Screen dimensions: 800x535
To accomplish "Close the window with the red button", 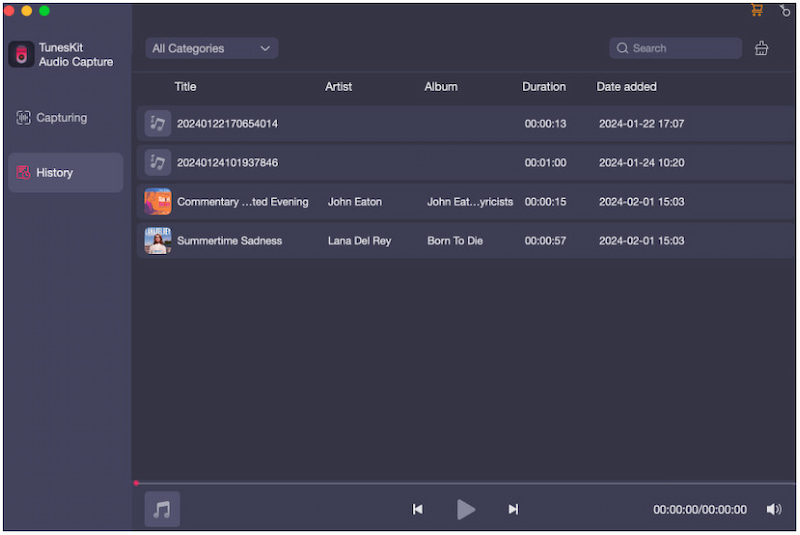I will 9,11.
